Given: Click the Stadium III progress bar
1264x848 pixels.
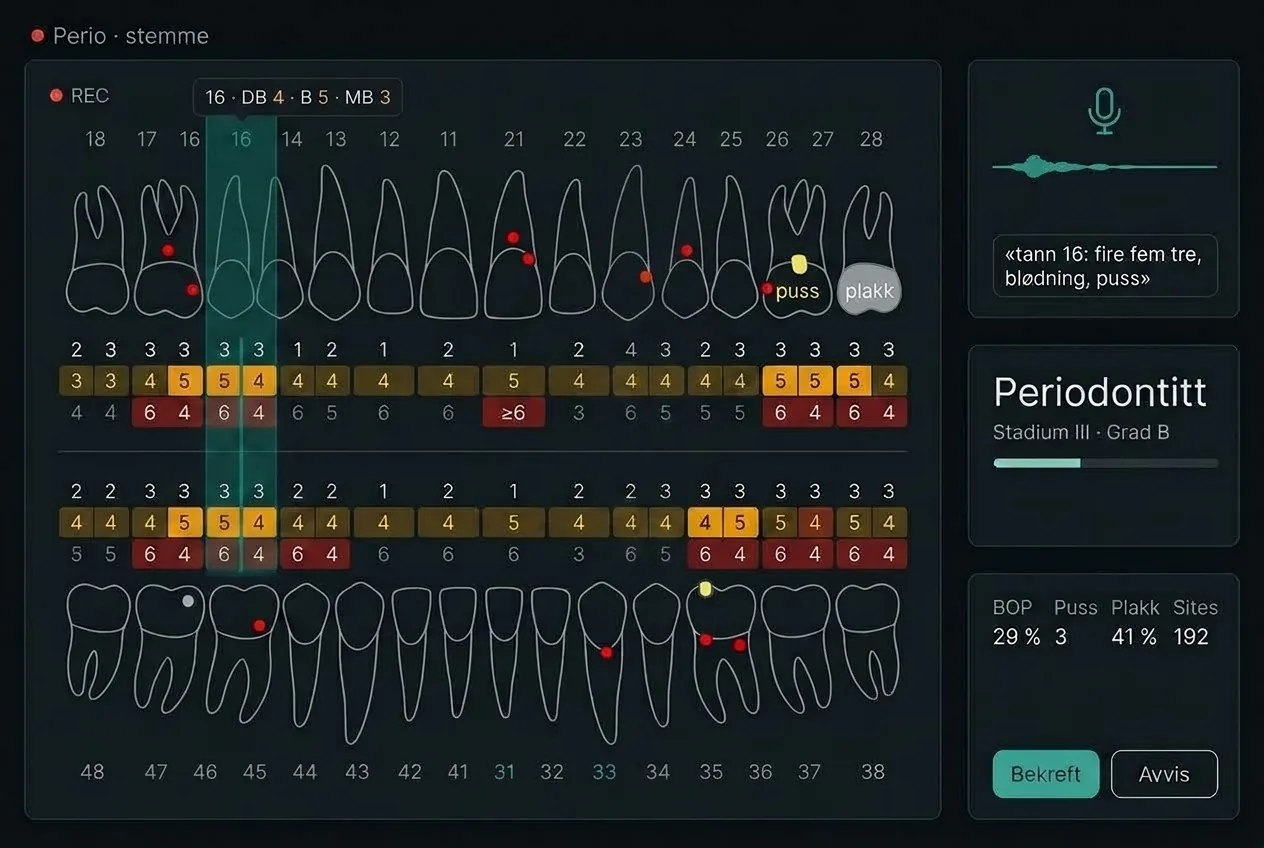Looking at the screenshot, I should point(1105,463).
